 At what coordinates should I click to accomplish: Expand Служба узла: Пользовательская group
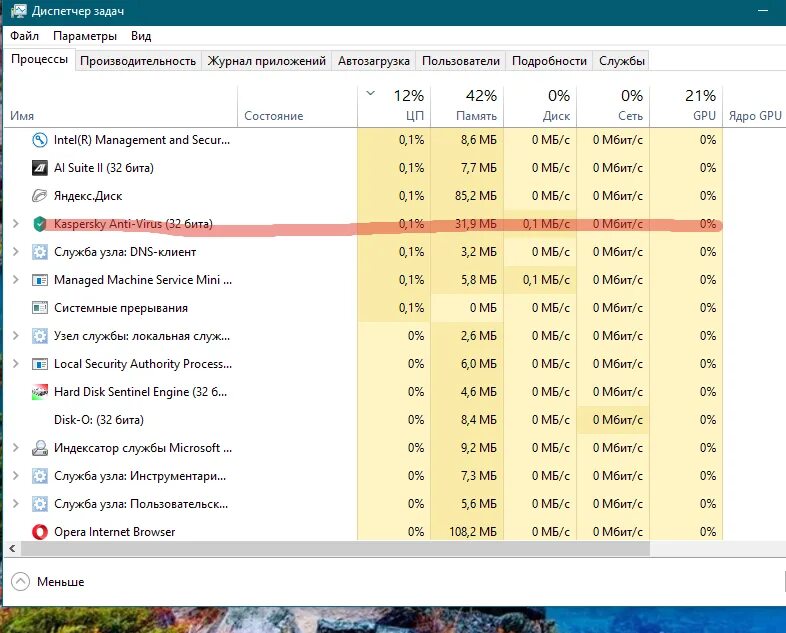coord(16,504)
